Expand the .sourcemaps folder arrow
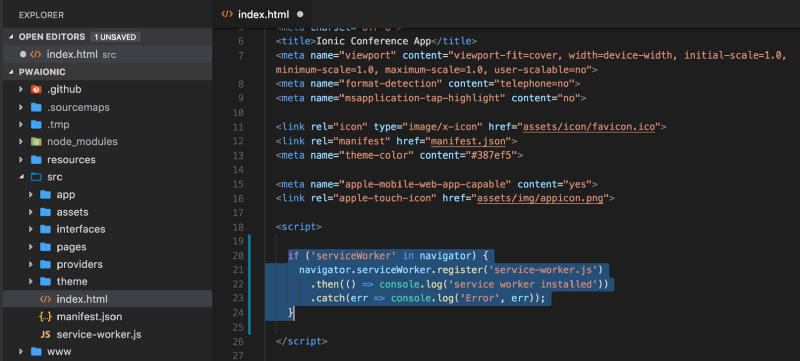Viewport: 800px width, 361px height. 21,108
